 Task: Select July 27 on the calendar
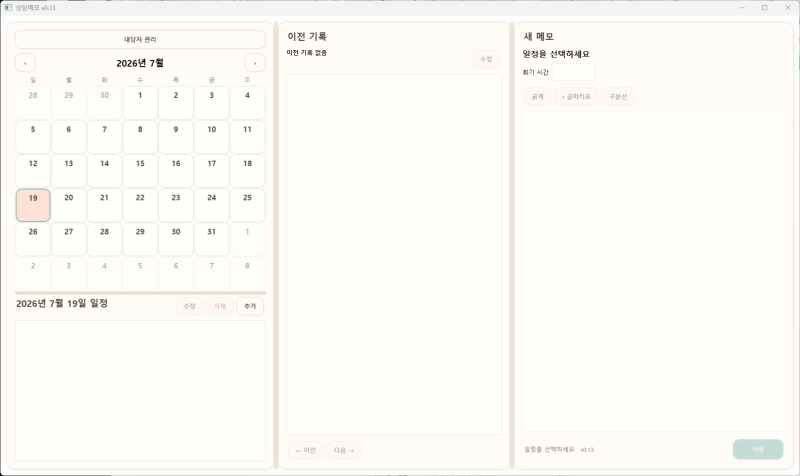tap(69, 239)
